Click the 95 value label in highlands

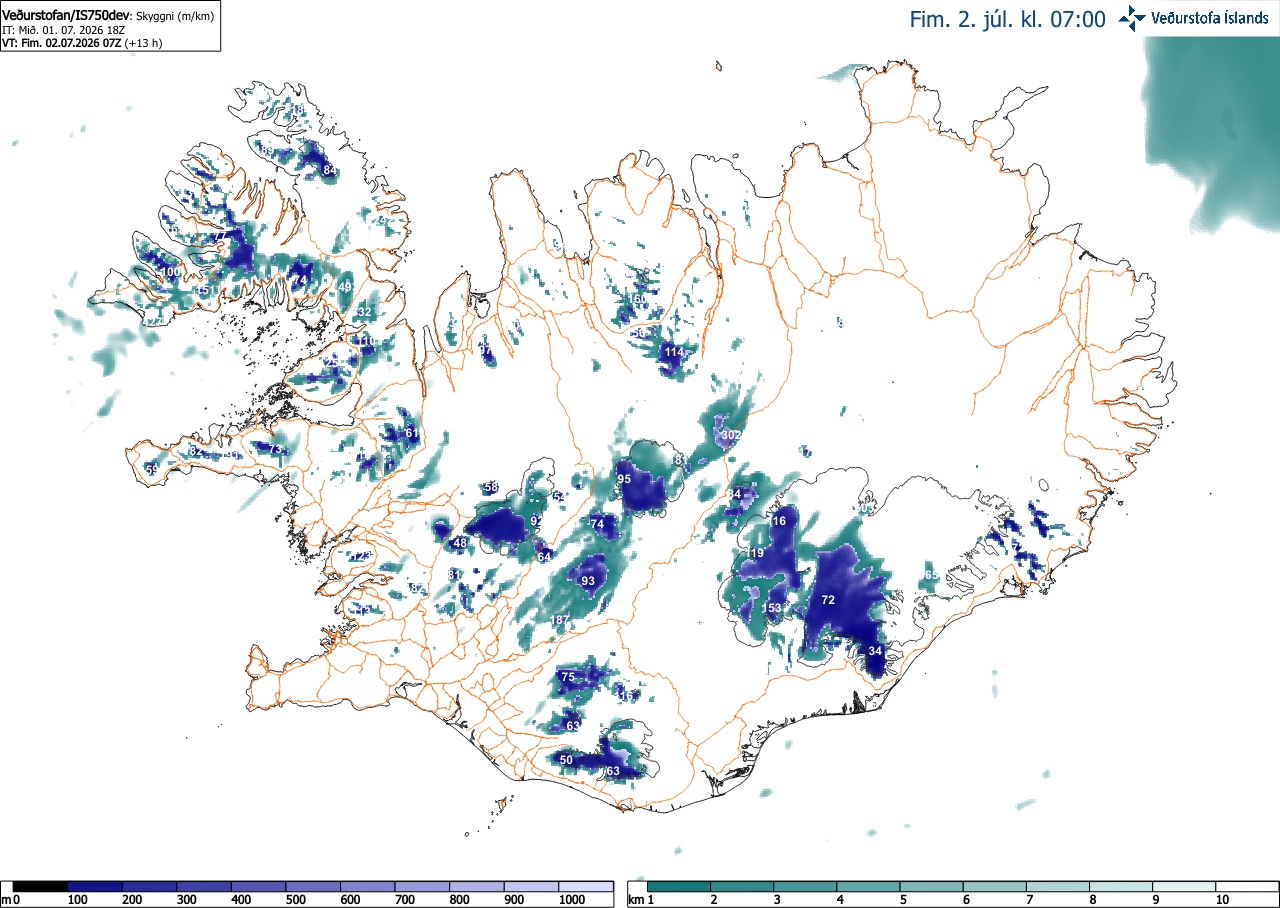(x=624, y=479)
